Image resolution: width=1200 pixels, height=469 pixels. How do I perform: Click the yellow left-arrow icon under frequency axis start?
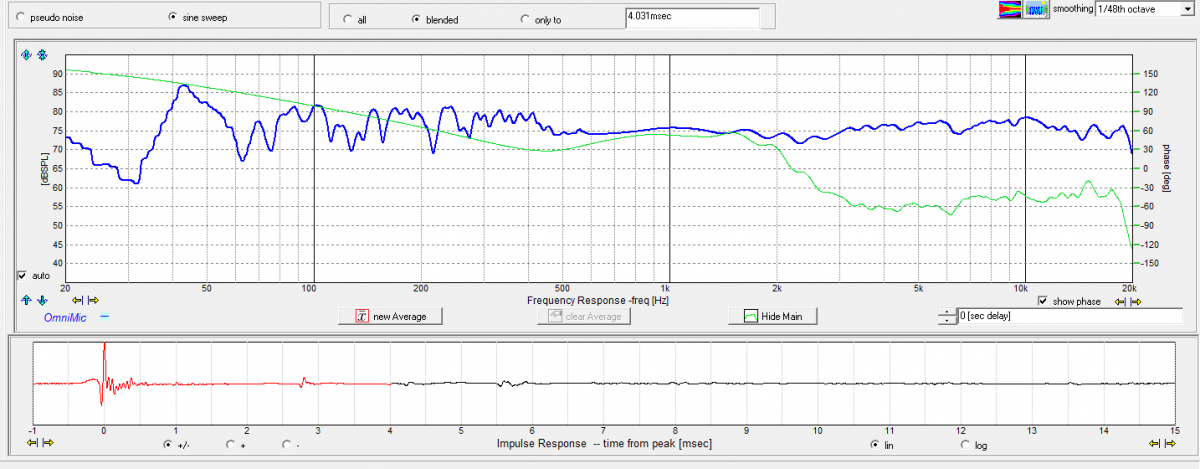pyautogui.click(x=77, y=299)
